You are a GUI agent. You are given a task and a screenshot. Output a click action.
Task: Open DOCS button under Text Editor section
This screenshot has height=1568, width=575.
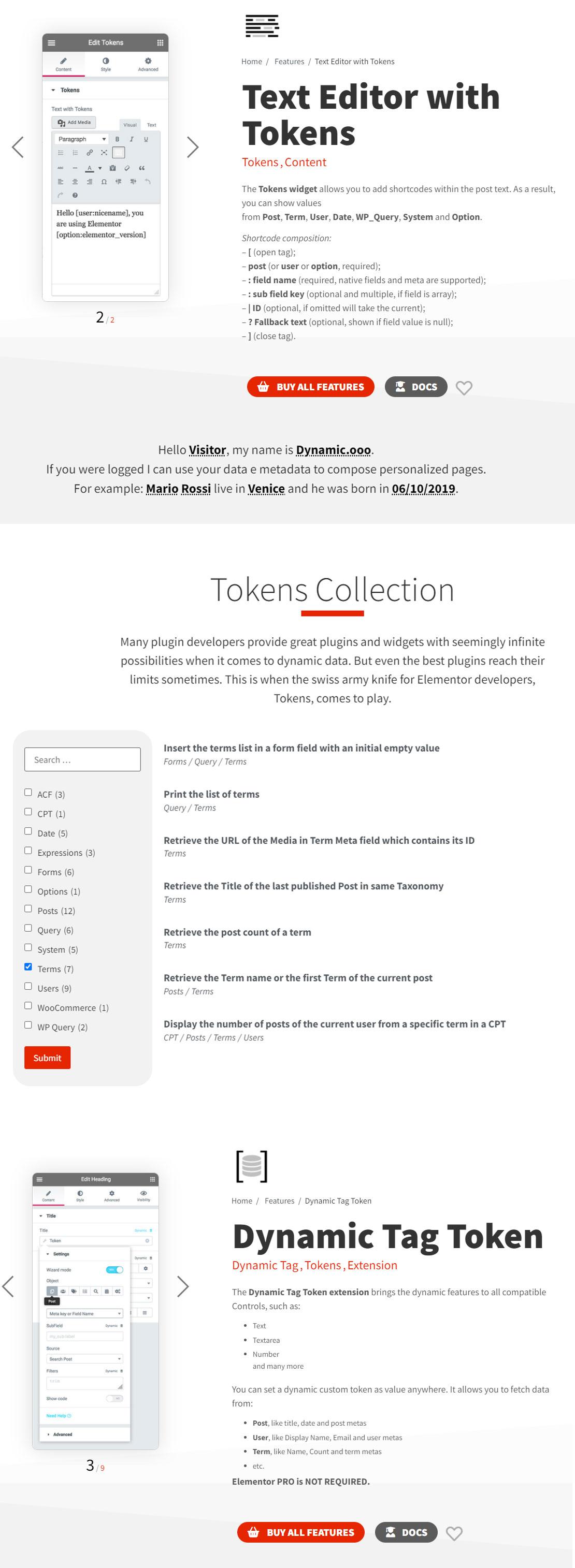coord(416,387)
